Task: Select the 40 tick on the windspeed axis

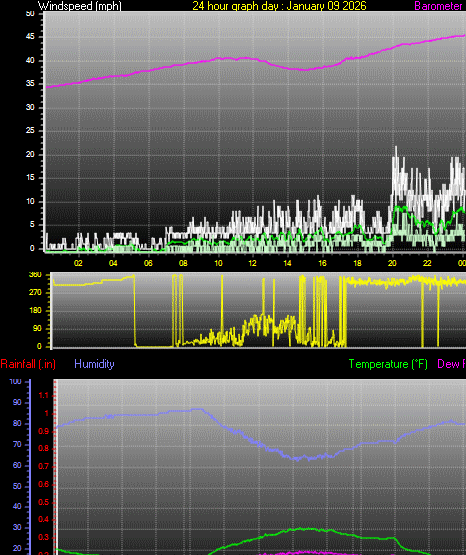Action: (30, 60)
